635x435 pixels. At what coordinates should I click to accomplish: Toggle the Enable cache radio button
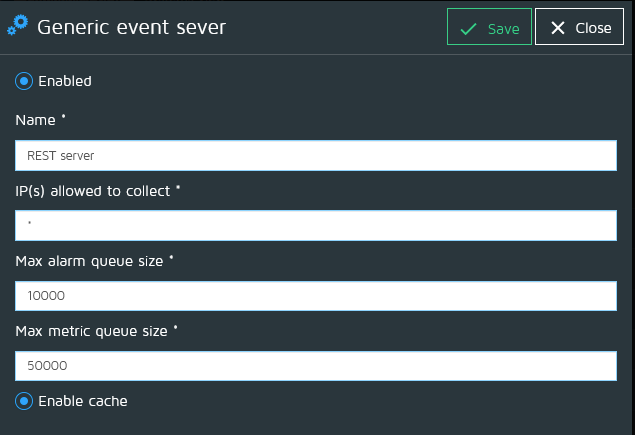[24, 401]
